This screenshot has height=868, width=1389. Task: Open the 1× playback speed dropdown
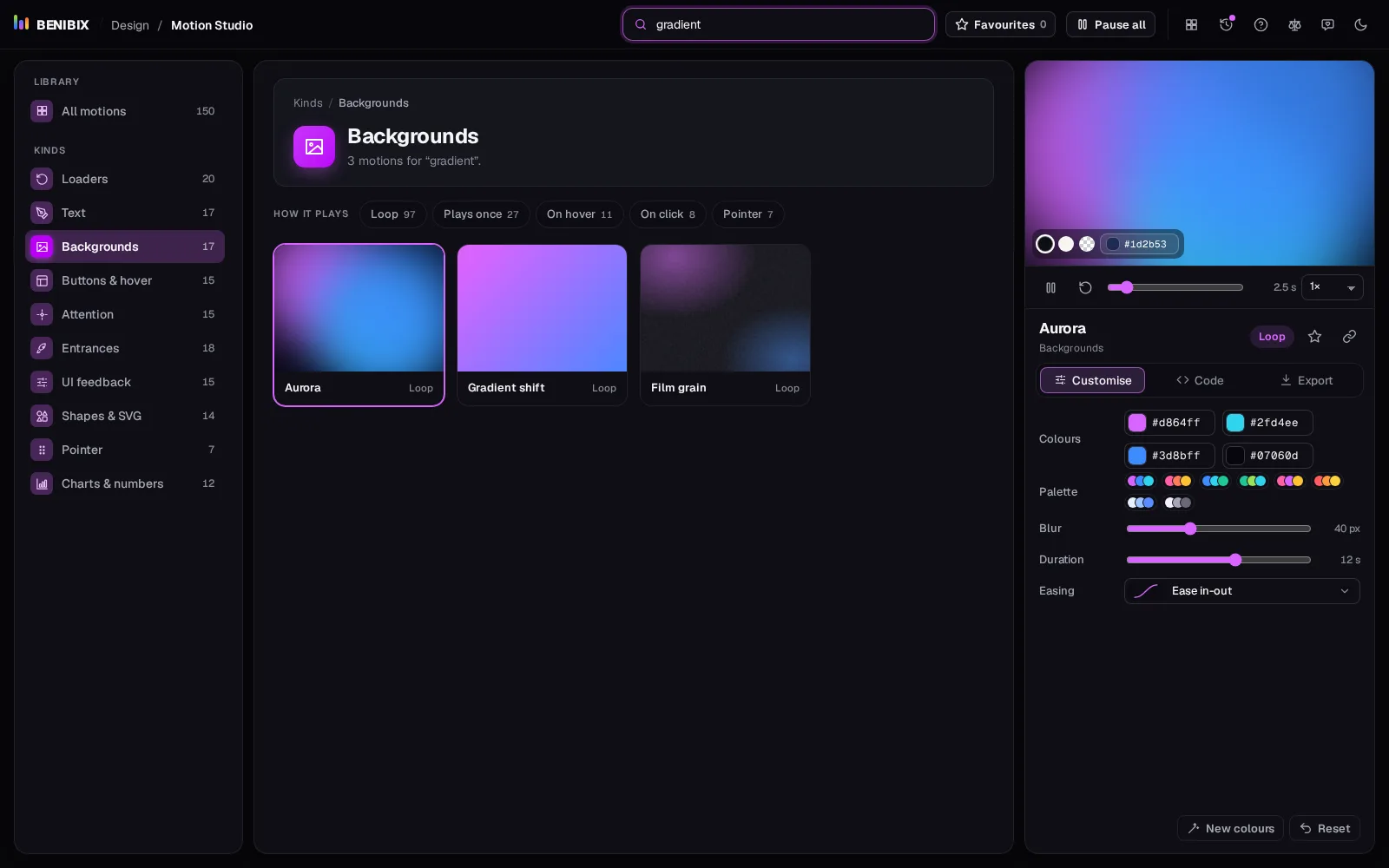tap(1332, 287)
